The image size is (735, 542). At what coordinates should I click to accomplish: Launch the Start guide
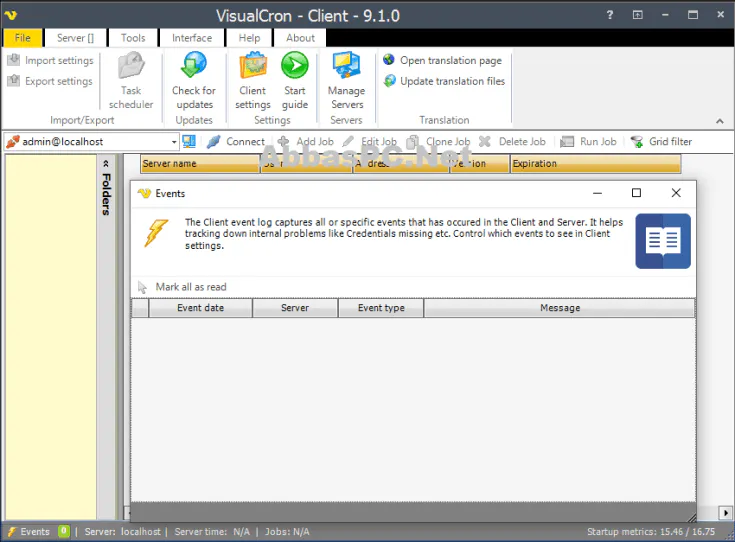(295, 81)
